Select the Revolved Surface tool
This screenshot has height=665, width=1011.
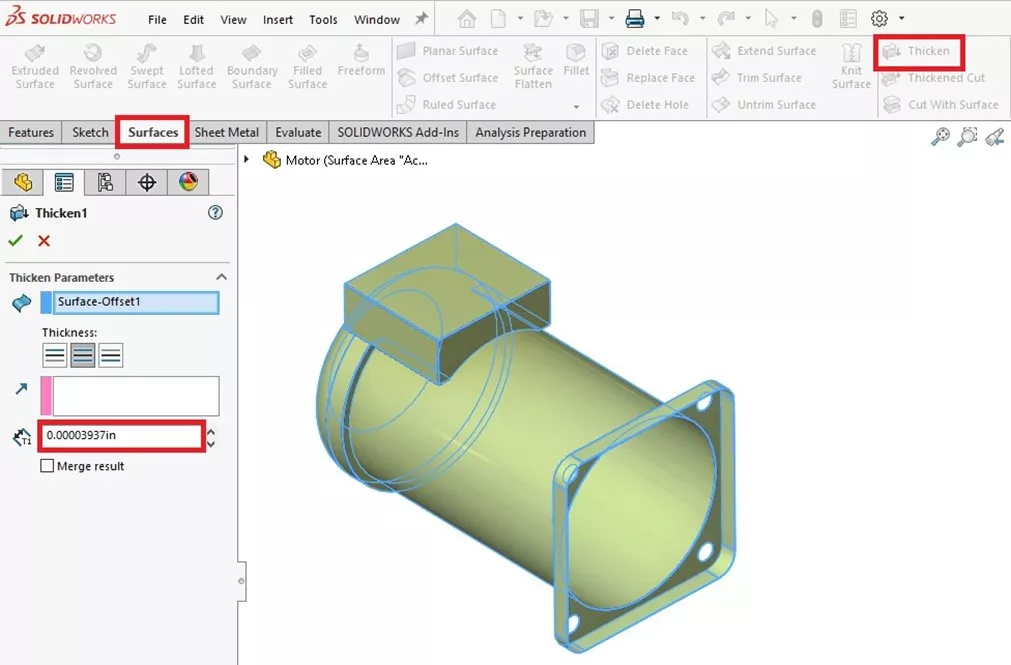(x=93, y=64)
